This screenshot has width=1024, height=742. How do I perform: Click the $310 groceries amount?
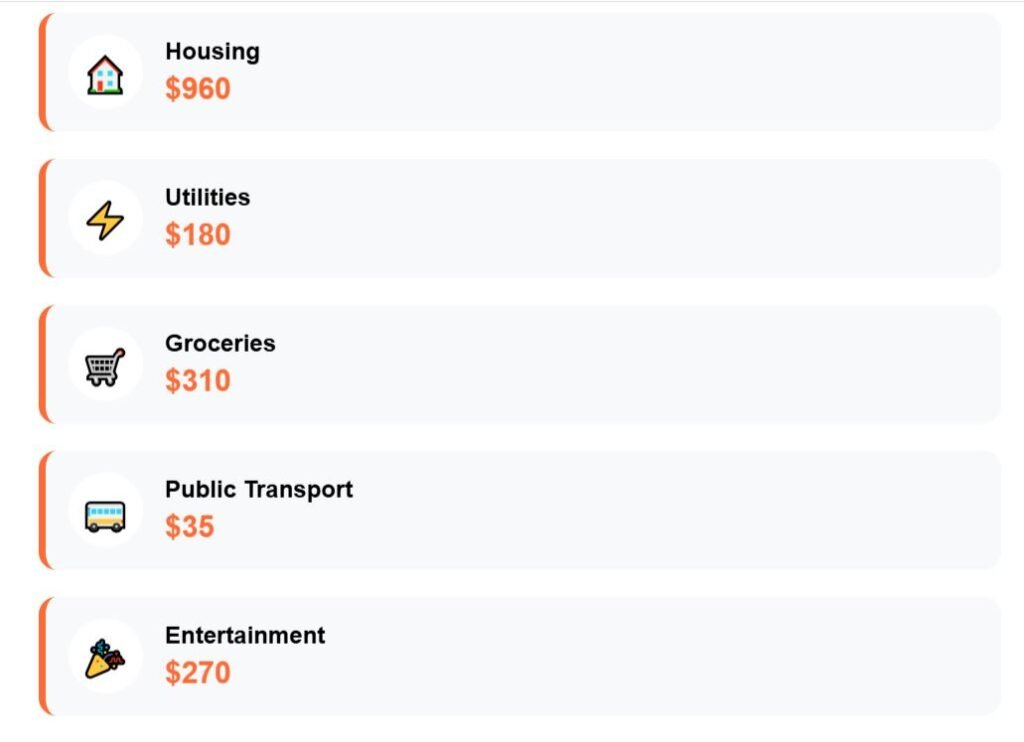198,381
